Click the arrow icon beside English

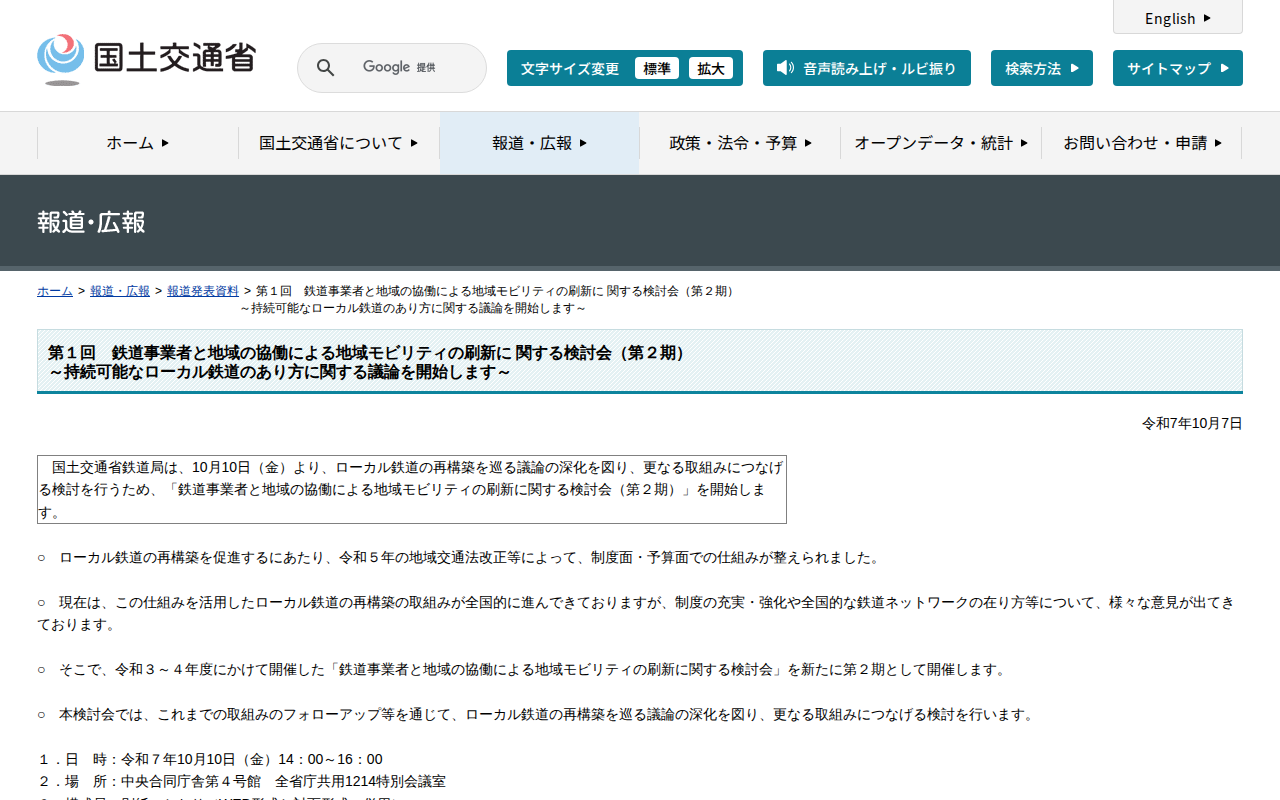pos(1207,18)
